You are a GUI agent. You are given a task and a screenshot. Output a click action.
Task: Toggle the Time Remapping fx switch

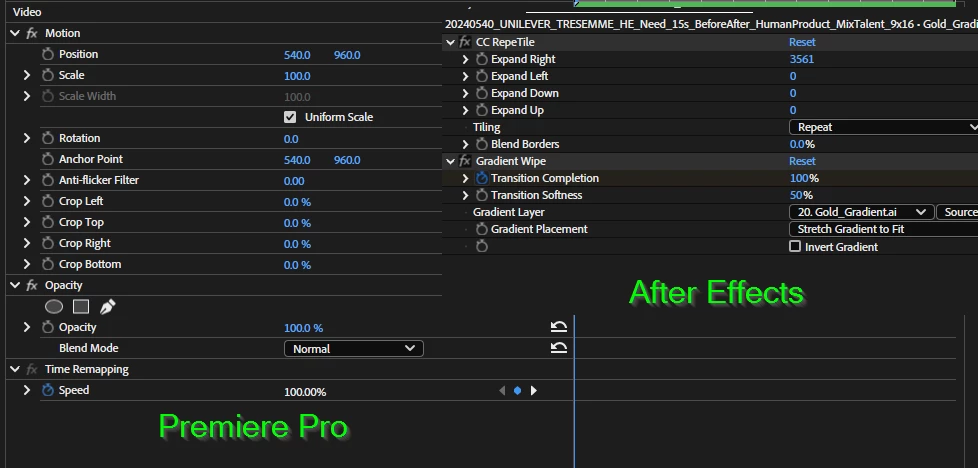coord(32,369)
